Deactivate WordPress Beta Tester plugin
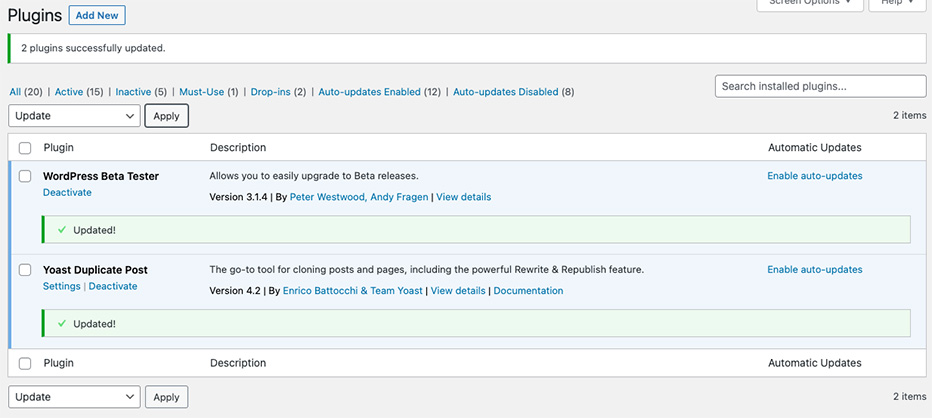Viewport: 932px width, 418px height. tap(67, 192)
